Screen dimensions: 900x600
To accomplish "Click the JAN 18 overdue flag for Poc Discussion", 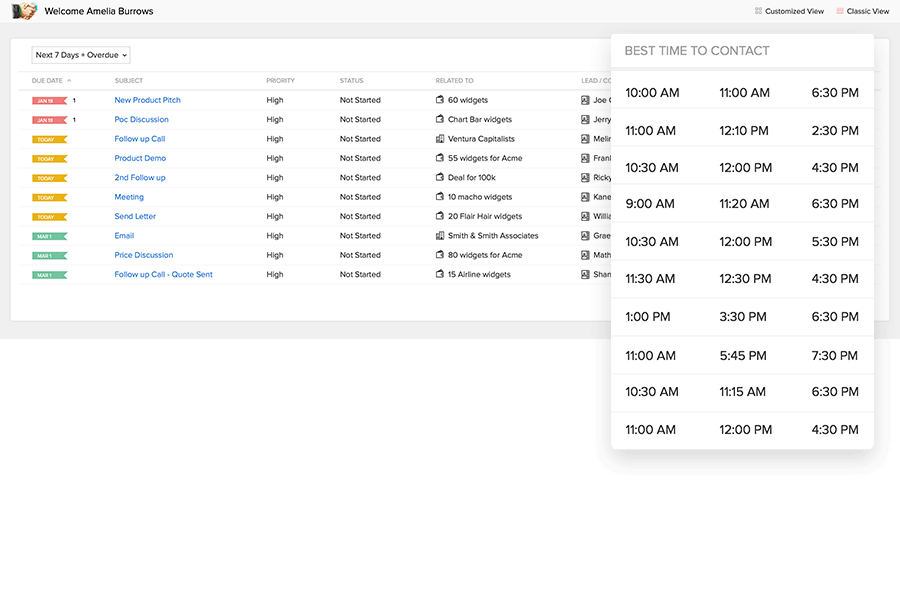I will pyautogui.click(x=49, y=120).
